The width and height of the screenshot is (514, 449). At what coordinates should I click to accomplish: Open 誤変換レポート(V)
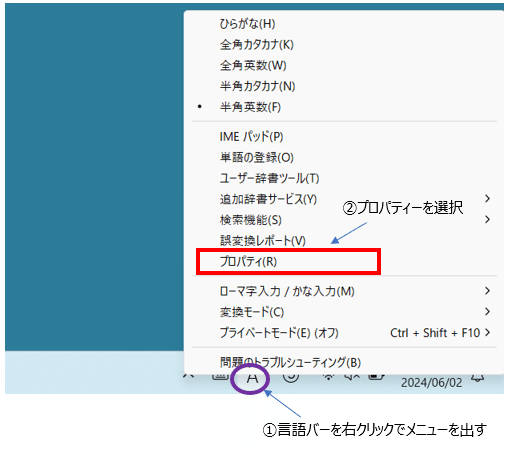[x=262, y=240]
